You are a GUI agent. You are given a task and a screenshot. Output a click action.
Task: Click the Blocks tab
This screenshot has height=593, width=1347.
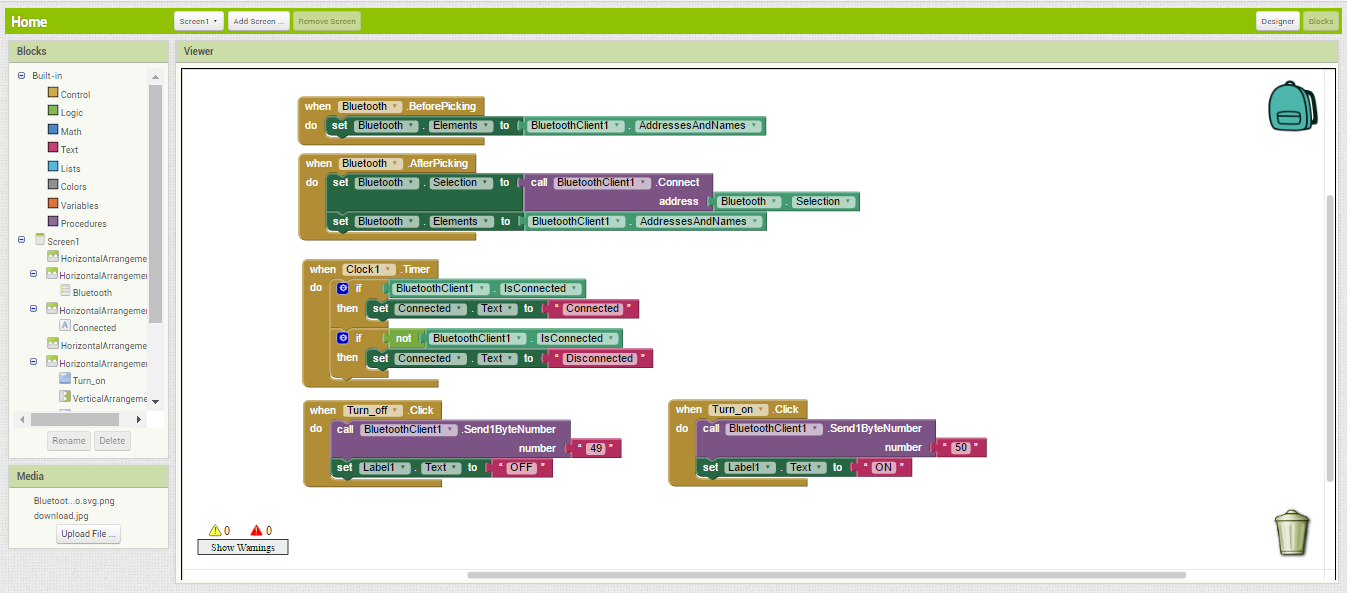(1321, 20)
